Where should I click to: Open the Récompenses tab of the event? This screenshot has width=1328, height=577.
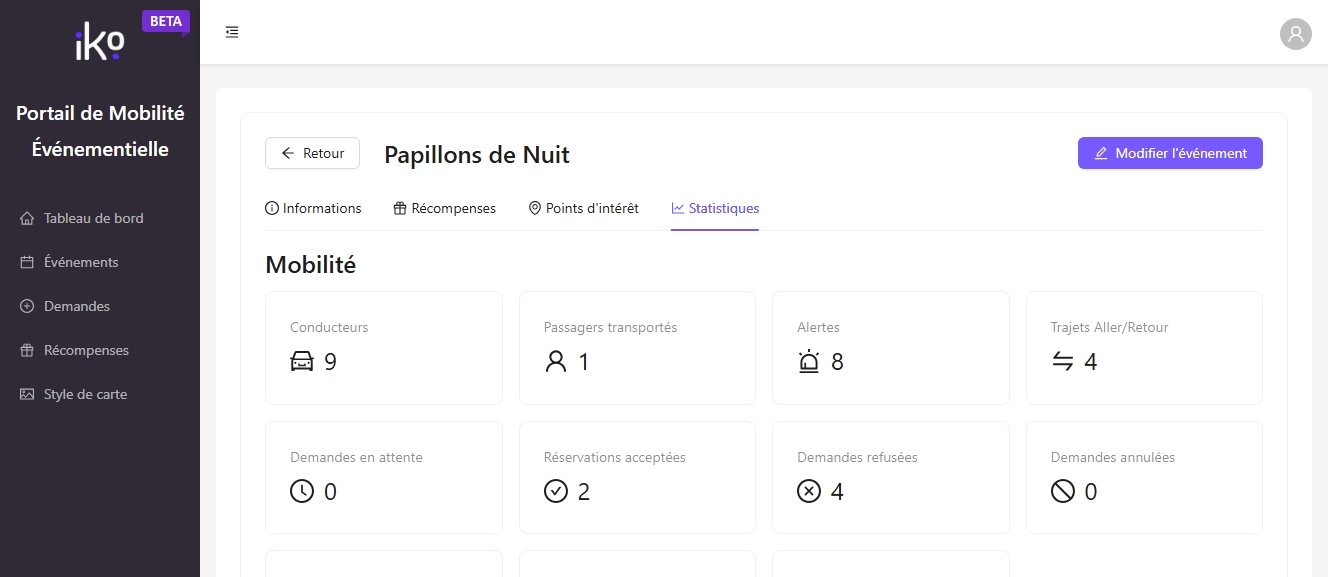[445, 208]
